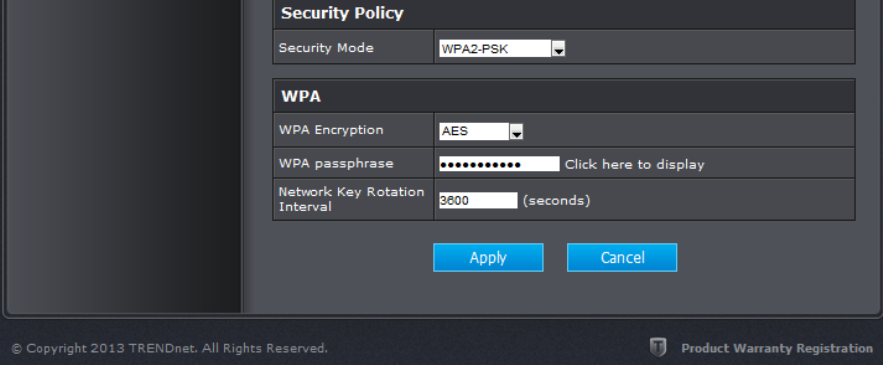
Task: Click the TRENDnet shield logo icon
Action: (657, 348)
